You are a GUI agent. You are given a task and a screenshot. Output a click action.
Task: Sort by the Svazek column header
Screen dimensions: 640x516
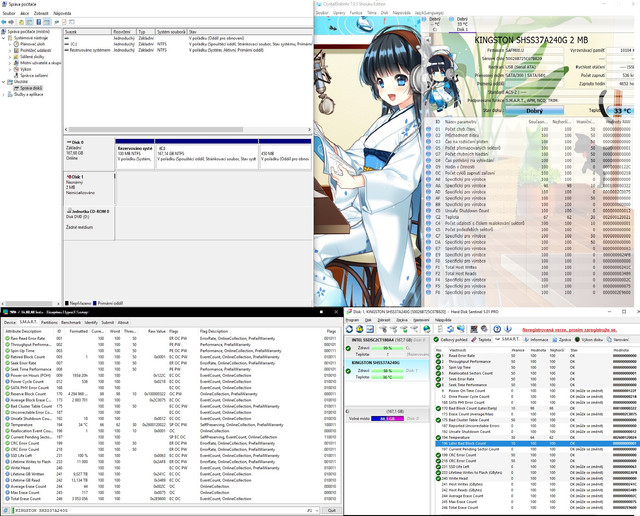88,32
